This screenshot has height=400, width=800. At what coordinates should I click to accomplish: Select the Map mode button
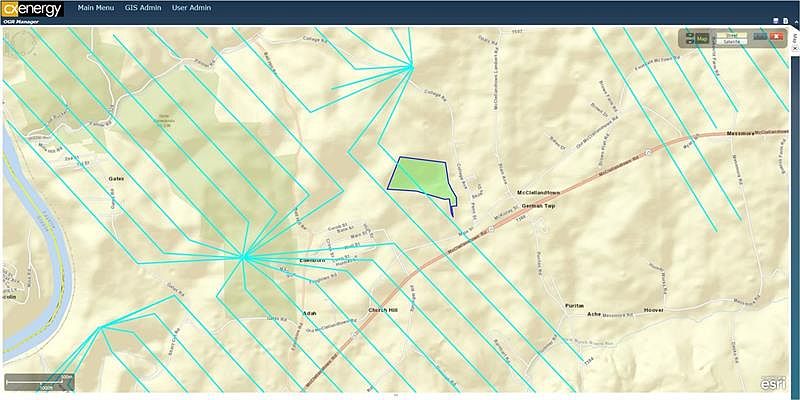[x=702, y=38]
